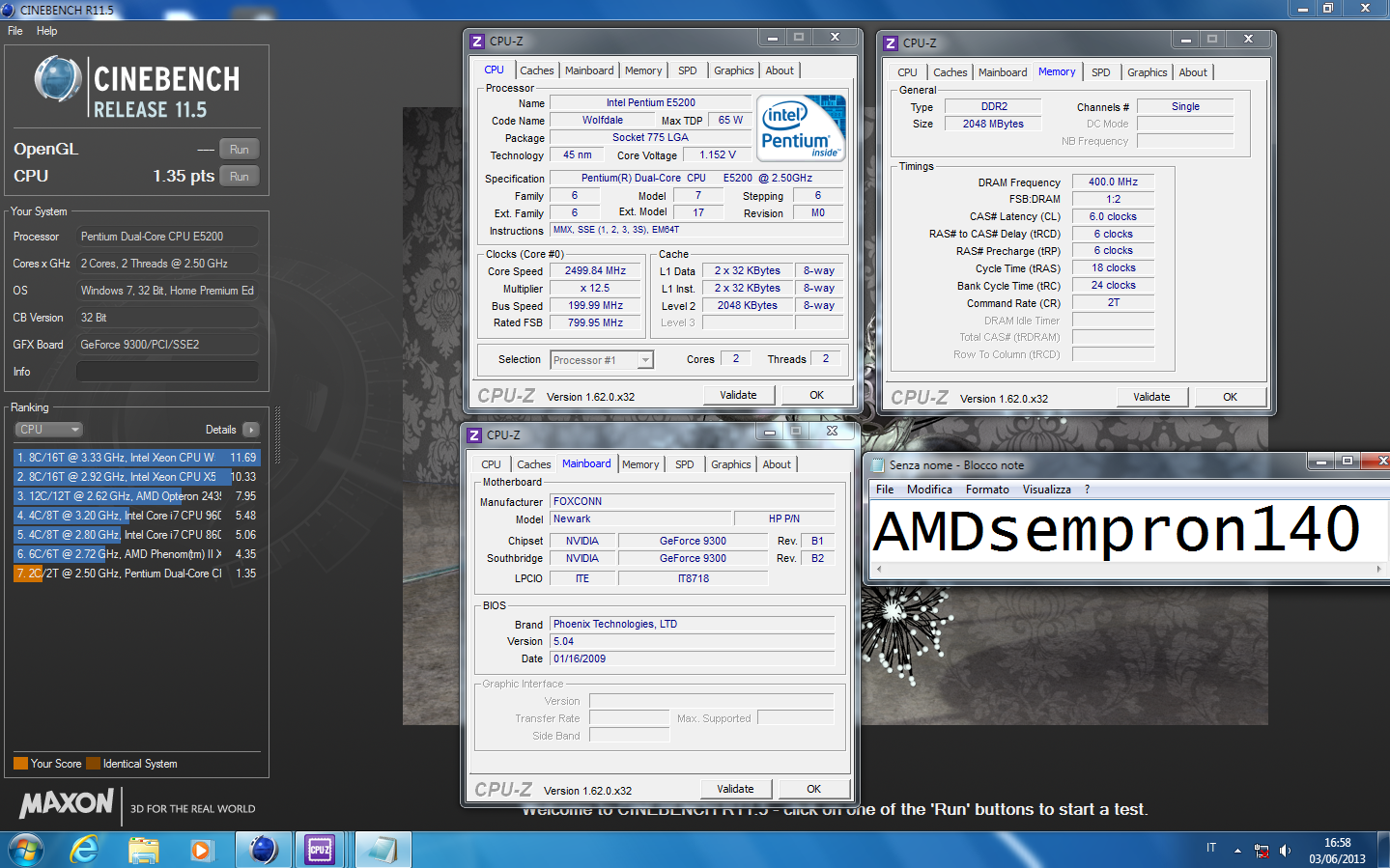Switch to SPD tab in CPU window
The image size is (1390, 868).
688,70
